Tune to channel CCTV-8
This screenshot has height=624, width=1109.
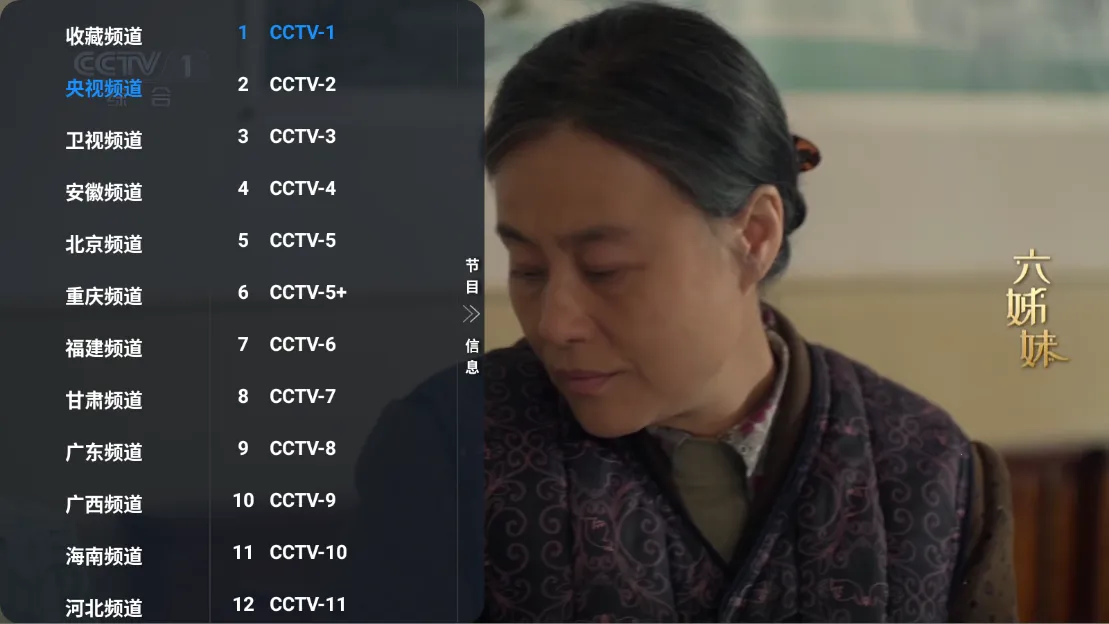tap(334, 449)
